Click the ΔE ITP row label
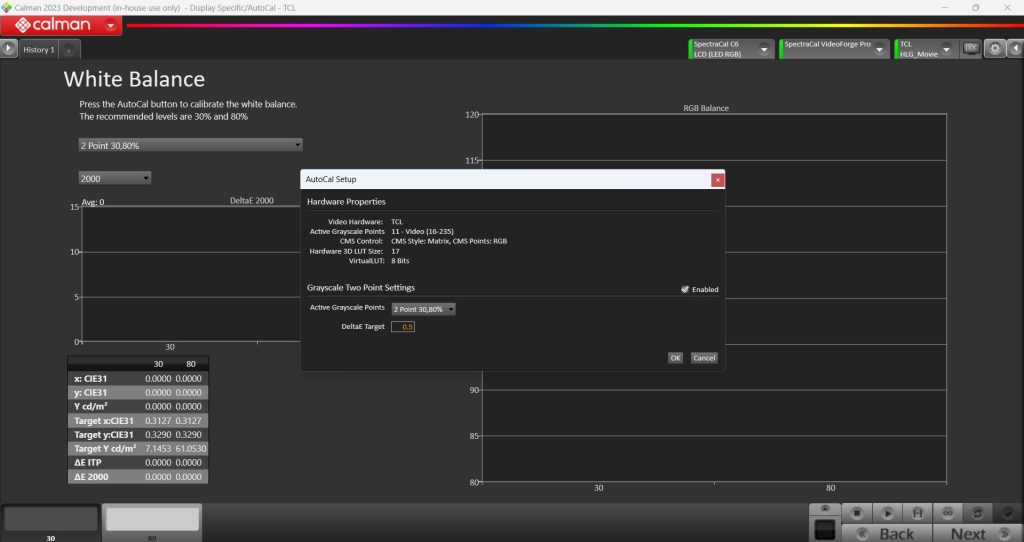 (88, 462)
